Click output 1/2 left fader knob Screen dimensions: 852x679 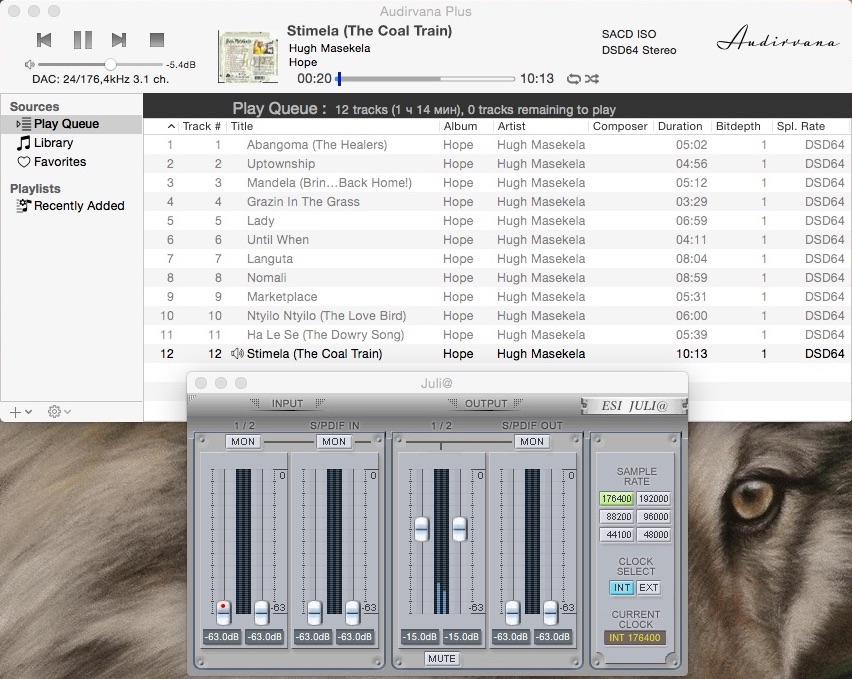(422, 529)
